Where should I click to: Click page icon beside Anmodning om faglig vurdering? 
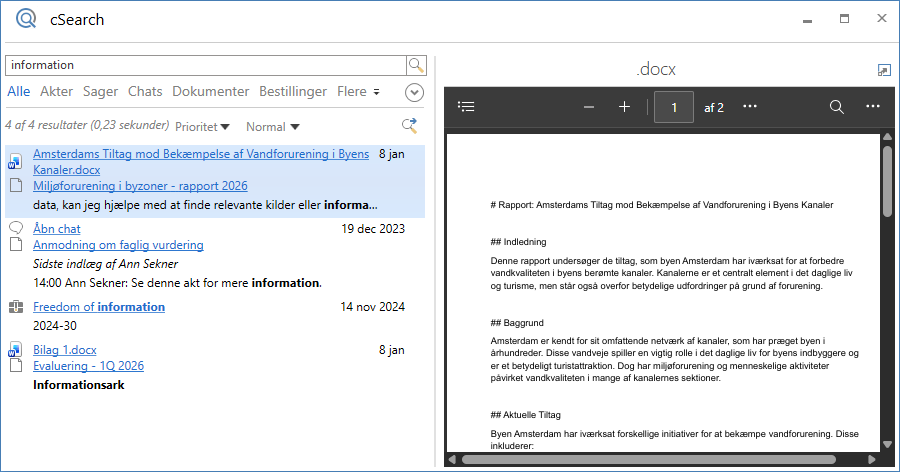(16, 244)
